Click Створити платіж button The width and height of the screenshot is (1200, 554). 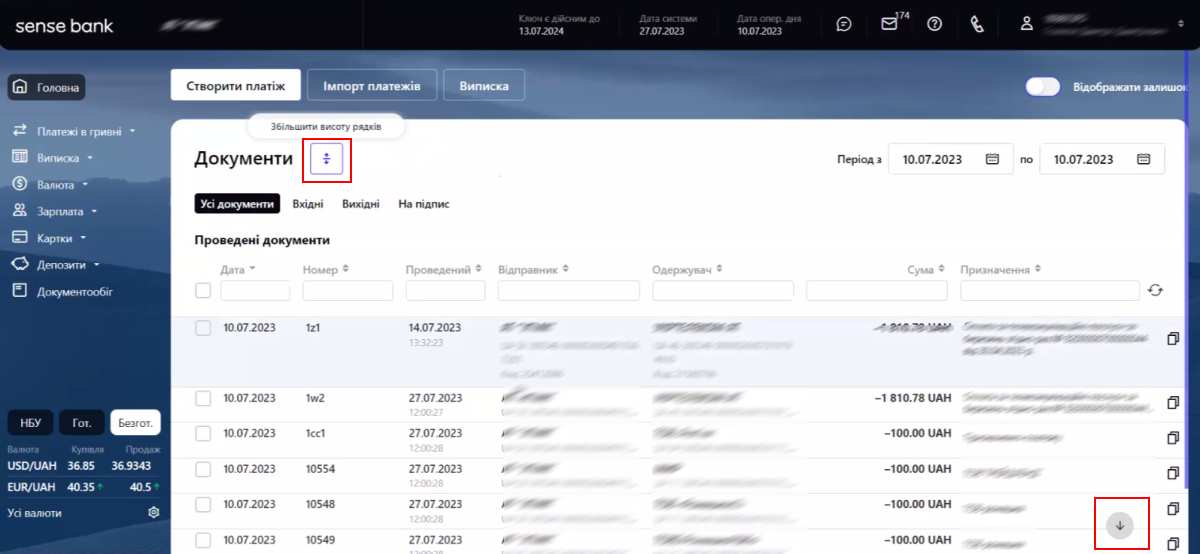point(236,86)
